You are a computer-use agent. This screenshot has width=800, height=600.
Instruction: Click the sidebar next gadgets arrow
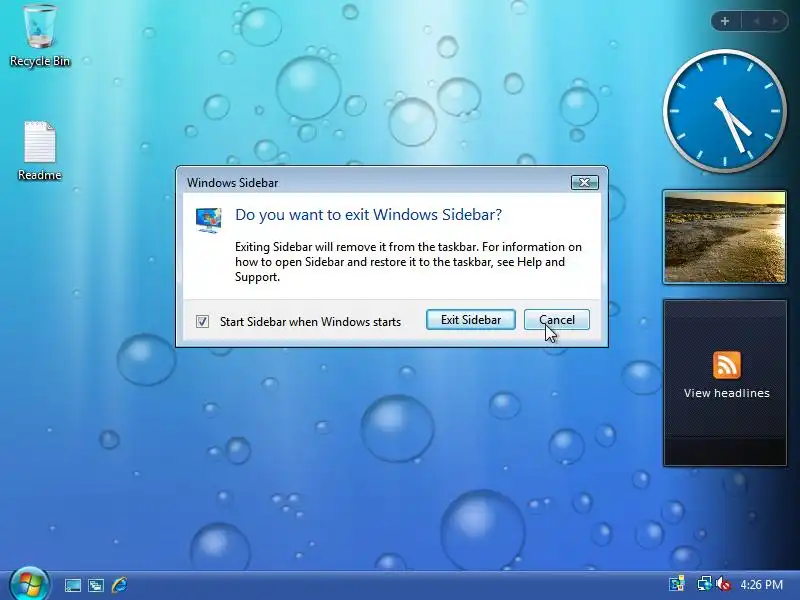click(x=776, y=21)
